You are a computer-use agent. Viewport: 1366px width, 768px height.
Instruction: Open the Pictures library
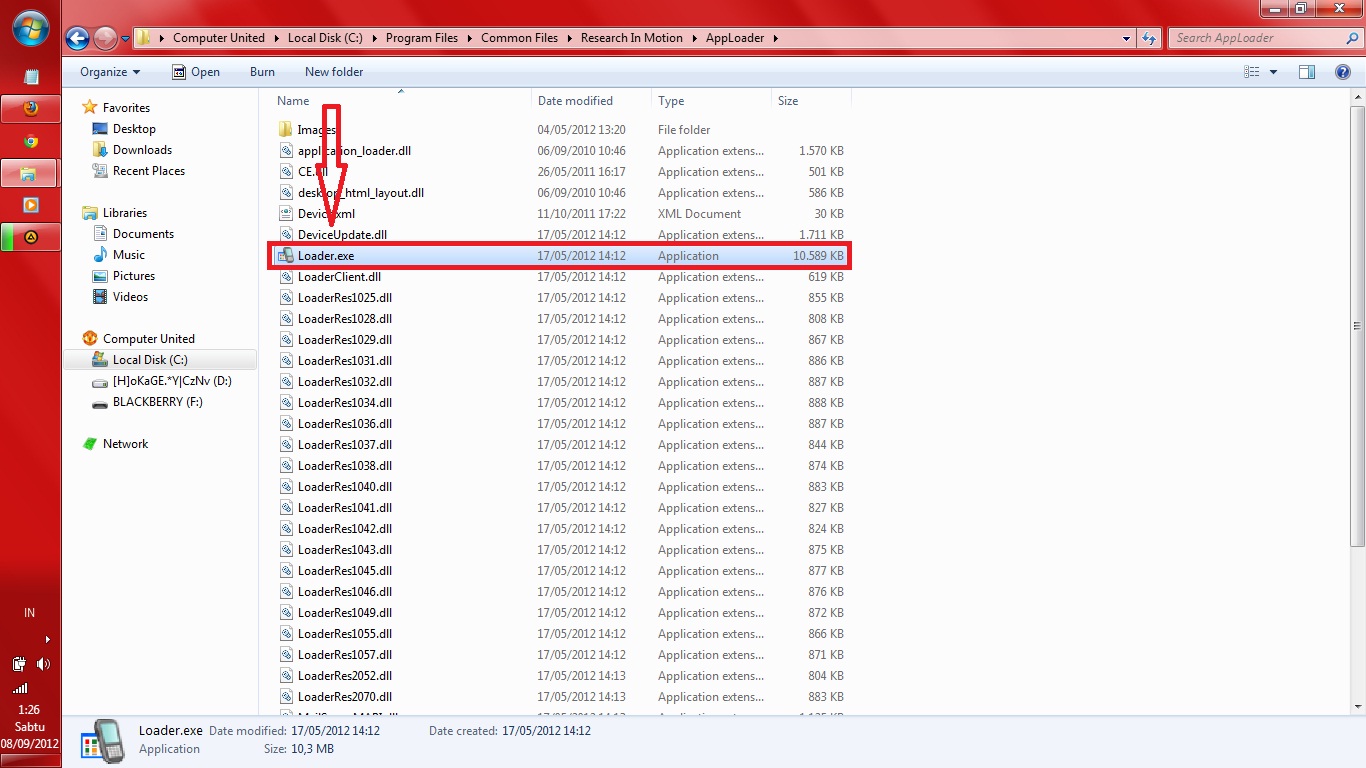[x=134, y=276]
